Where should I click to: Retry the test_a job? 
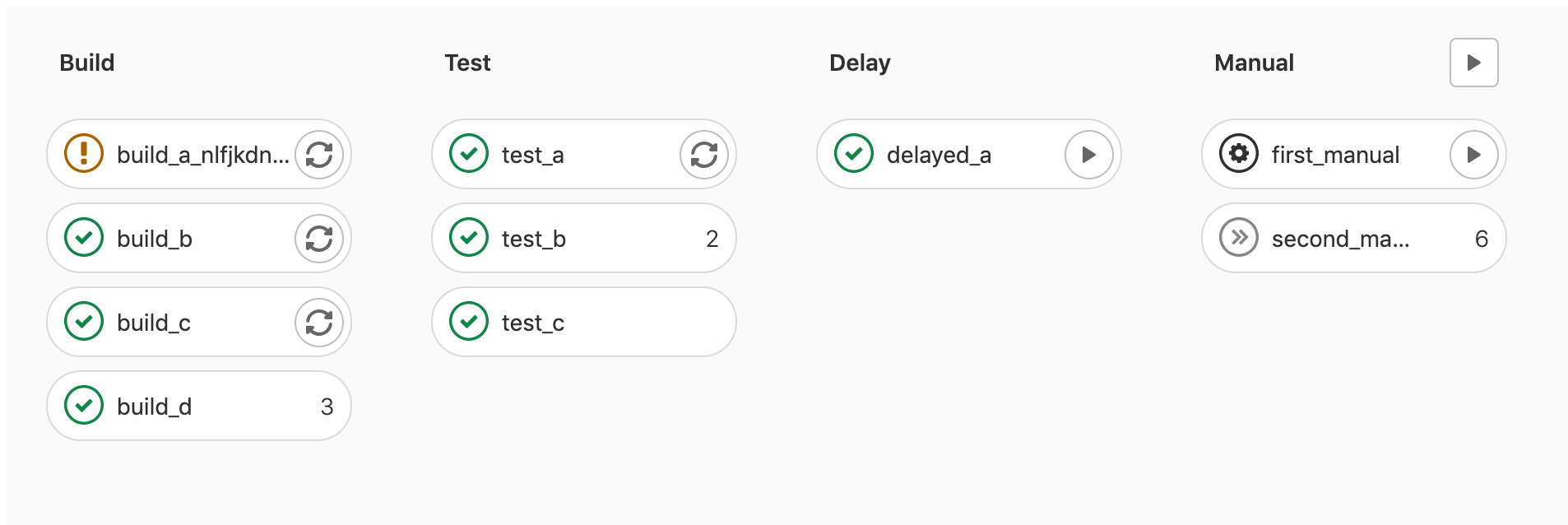pos(704,155)
